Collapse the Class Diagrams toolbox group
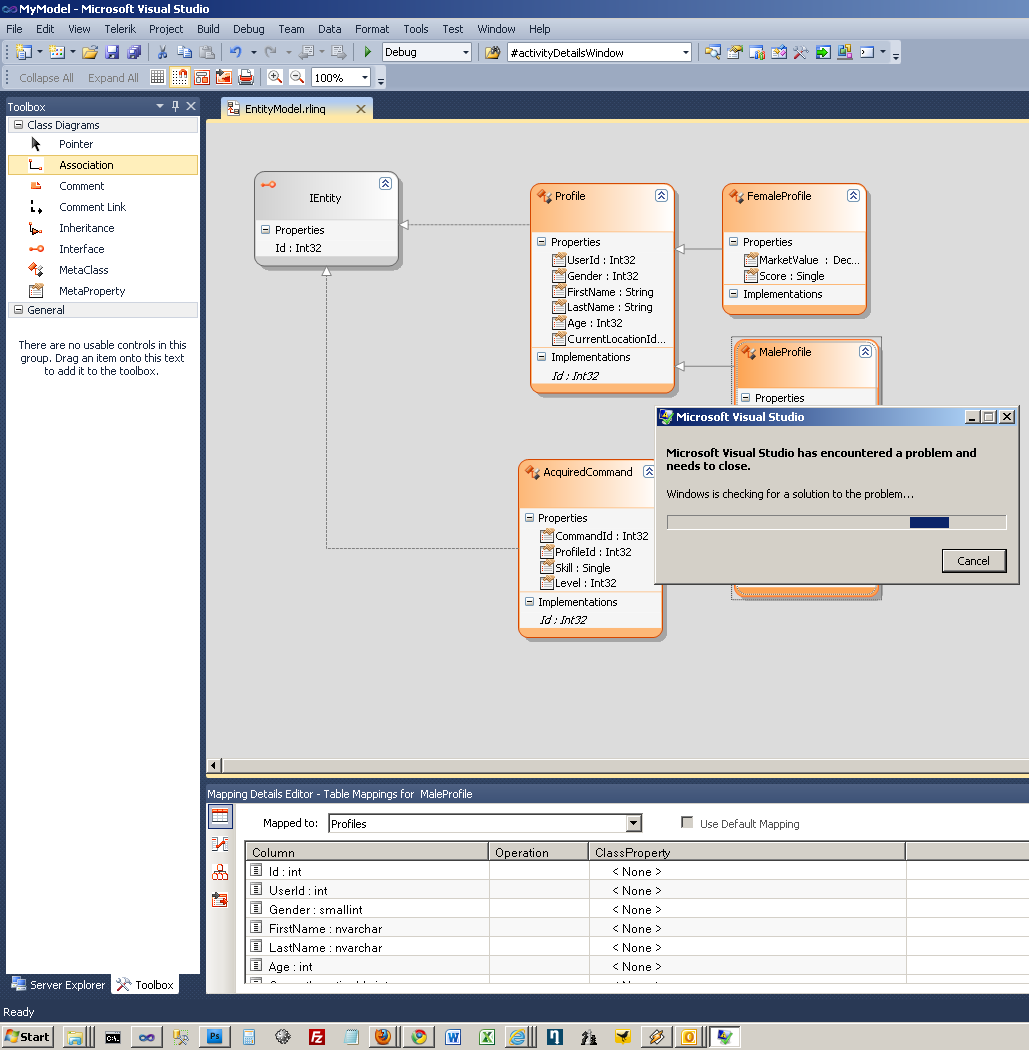 pyautogui.click(x=18, y=125)
